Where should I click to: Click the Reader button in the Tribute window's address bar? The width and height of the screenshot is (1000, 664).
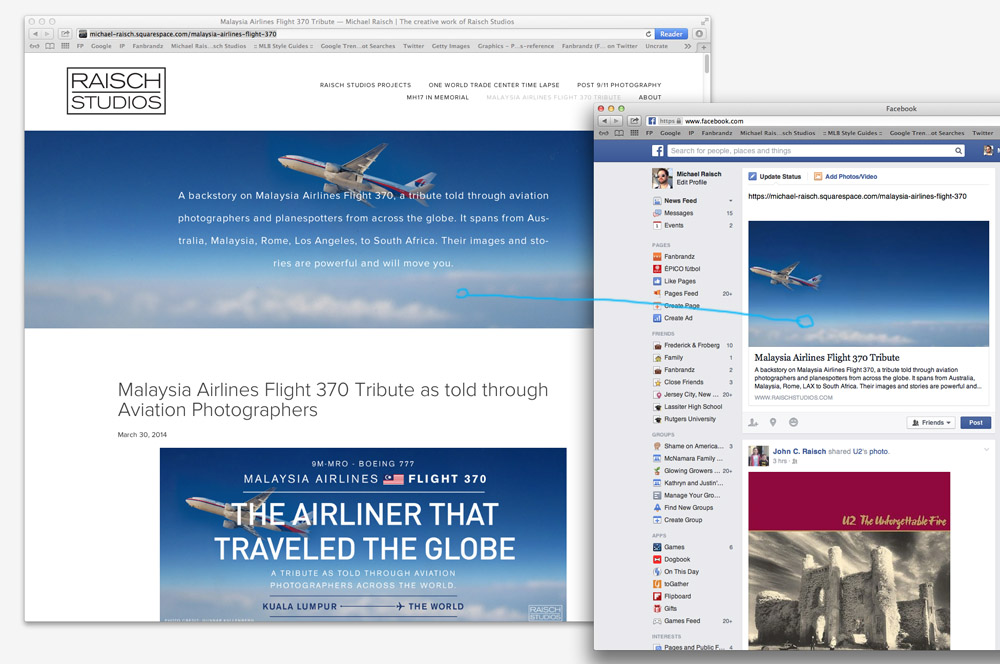click(x=672, y=34)
